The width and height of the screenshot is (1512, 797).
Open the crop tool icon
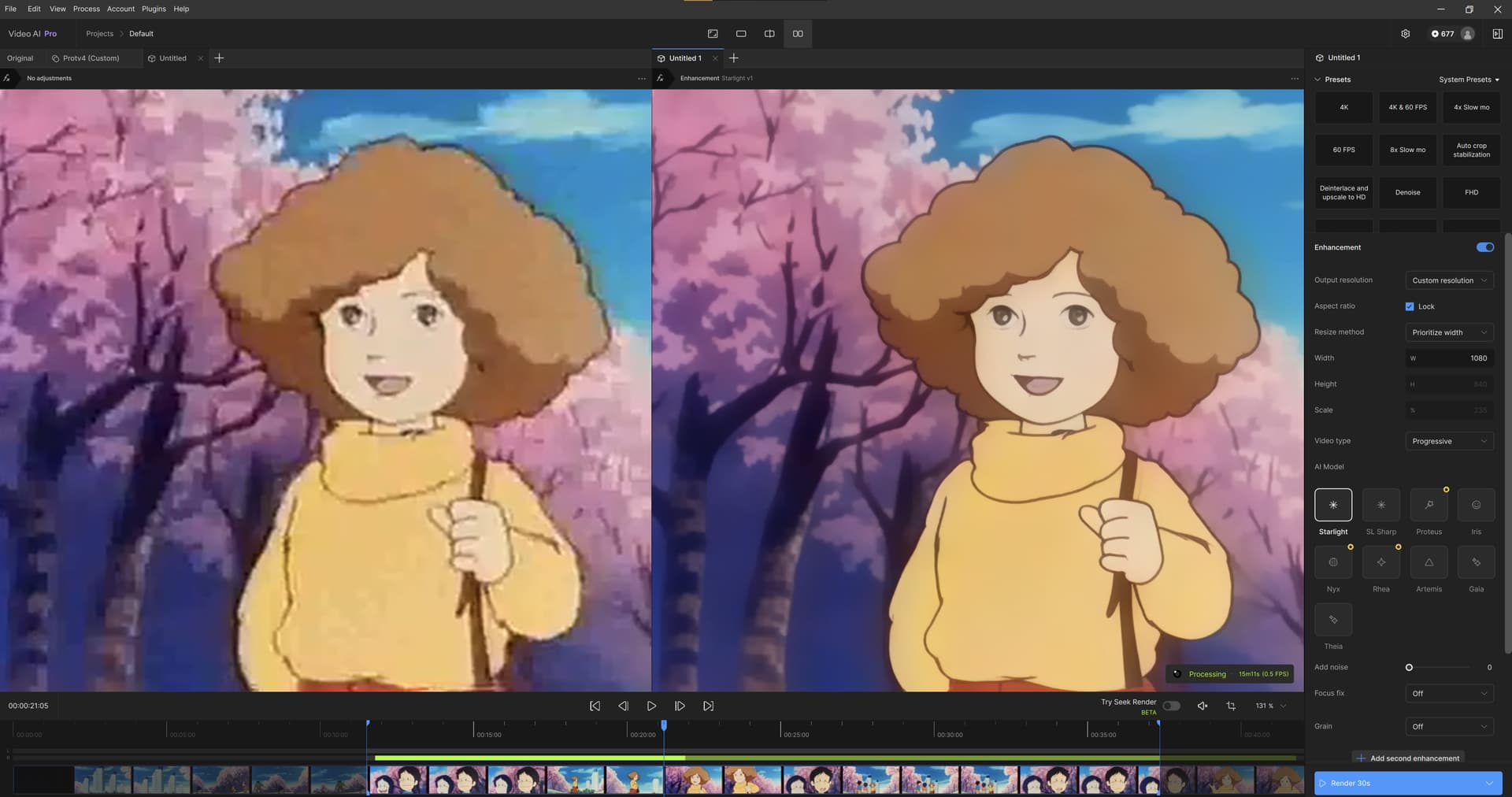pyautogui.click(x=1231, y=706)
